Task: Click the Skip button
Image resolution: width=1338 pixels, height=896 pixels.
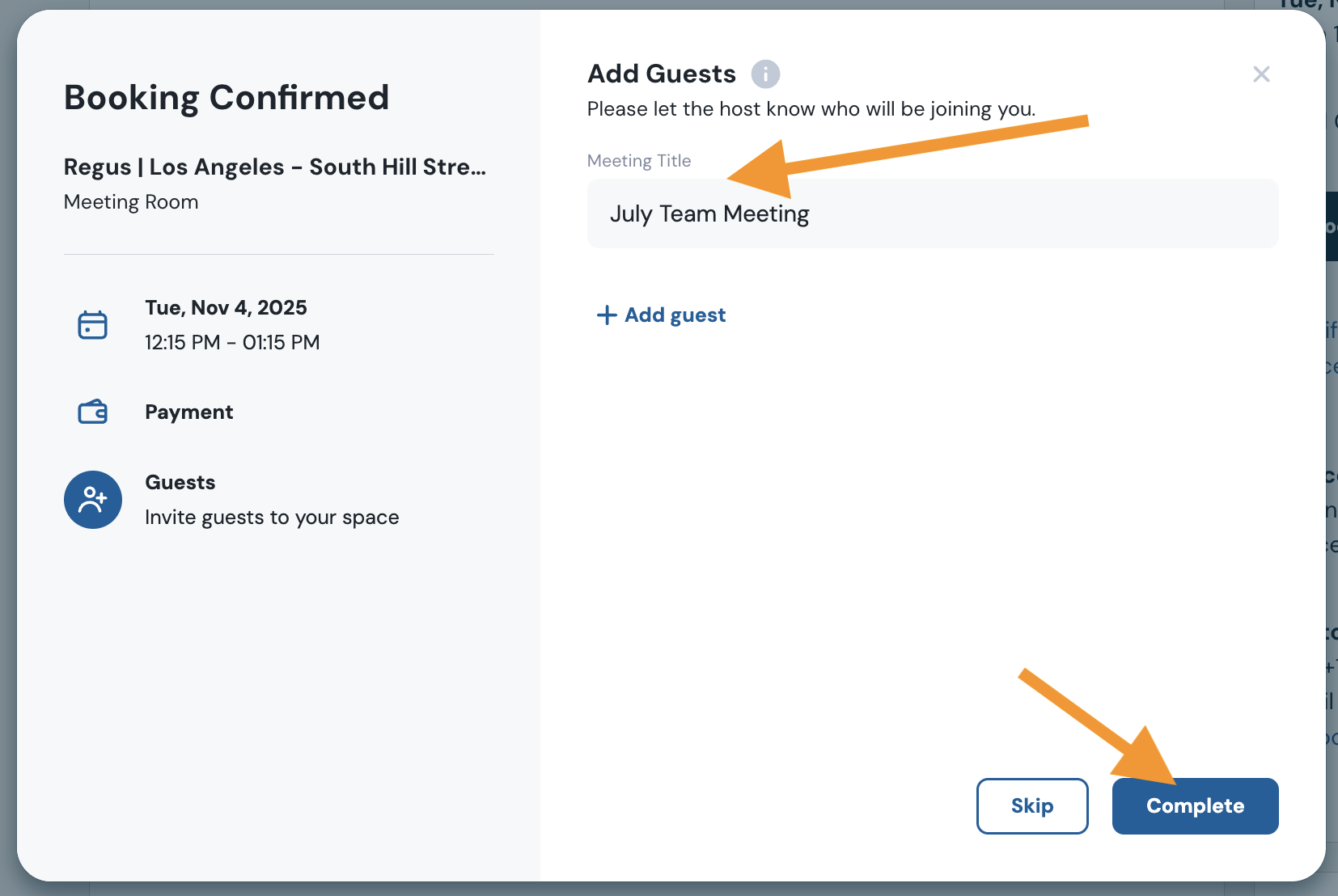Action: (1032, 805)
